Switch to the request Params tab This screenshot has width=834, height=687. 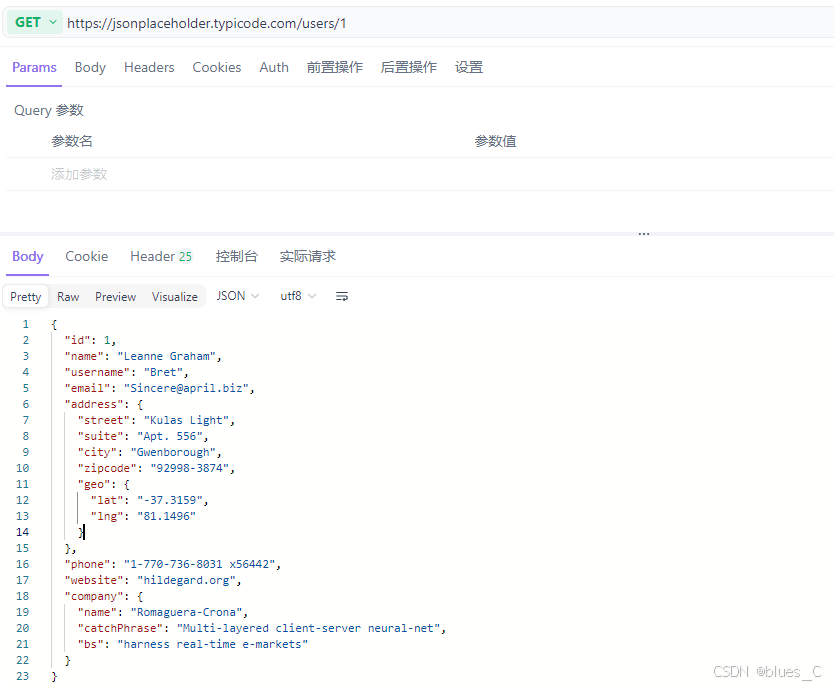pyautogui.click(x=34, y=68)
